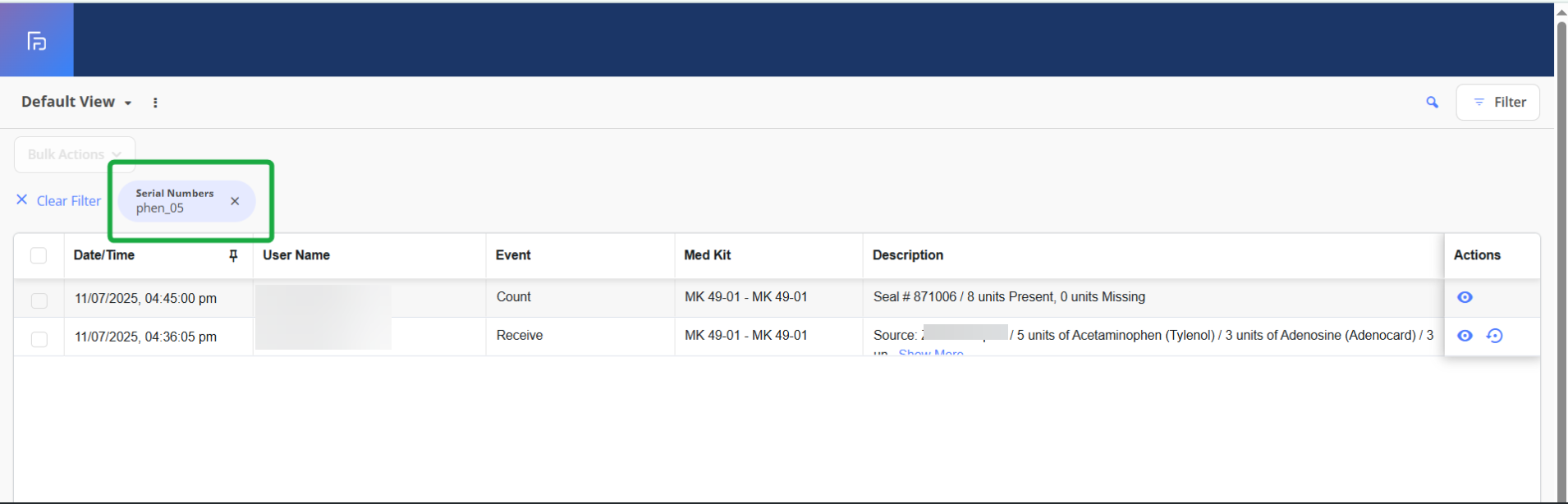View details of the Receive event
The width and height of the screenshot is (1568, 504).
[1465, 336]
